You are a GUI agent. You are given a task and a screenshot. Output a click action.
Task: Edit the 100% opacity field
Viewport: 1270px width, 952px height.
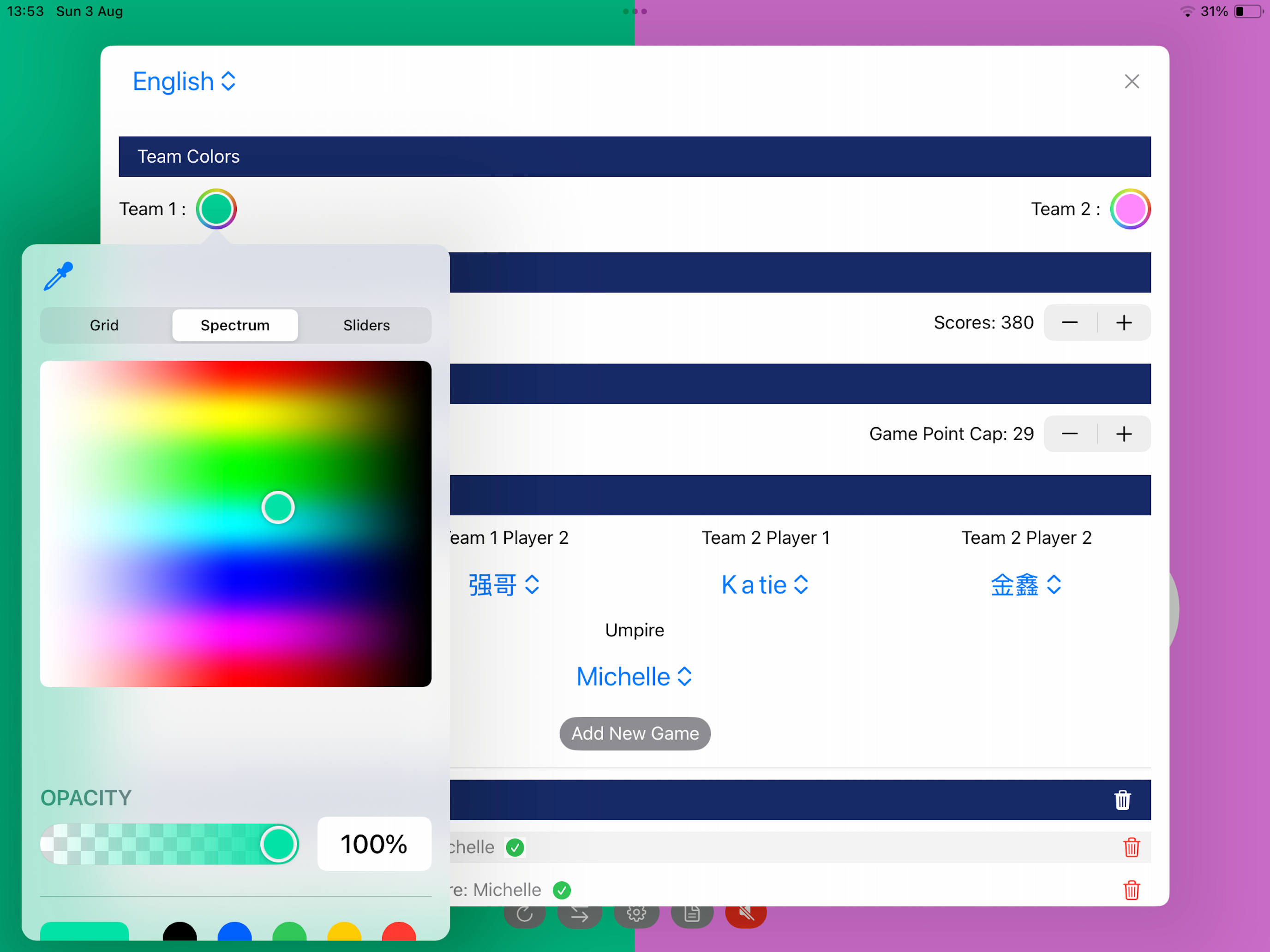[374, 844]
